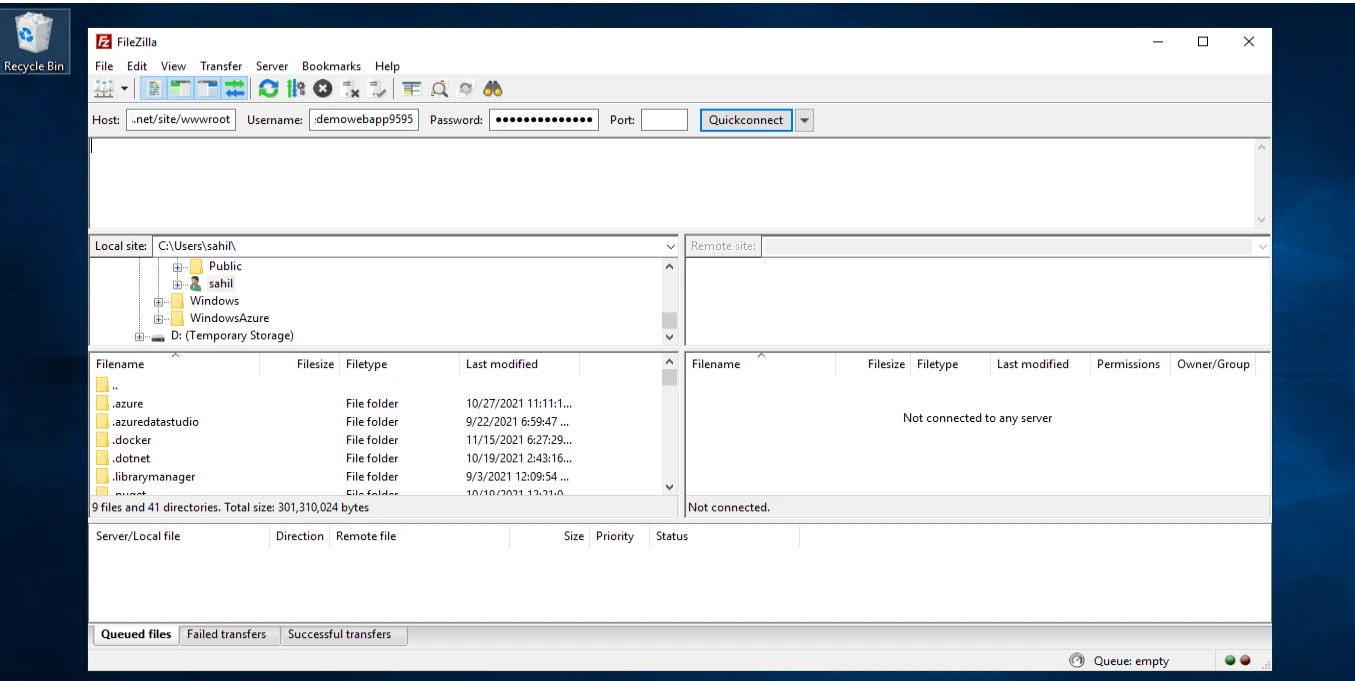Toggle synchronized browsing mode
This screenshot has width=1355, height=681.
[x=465, y=88]
